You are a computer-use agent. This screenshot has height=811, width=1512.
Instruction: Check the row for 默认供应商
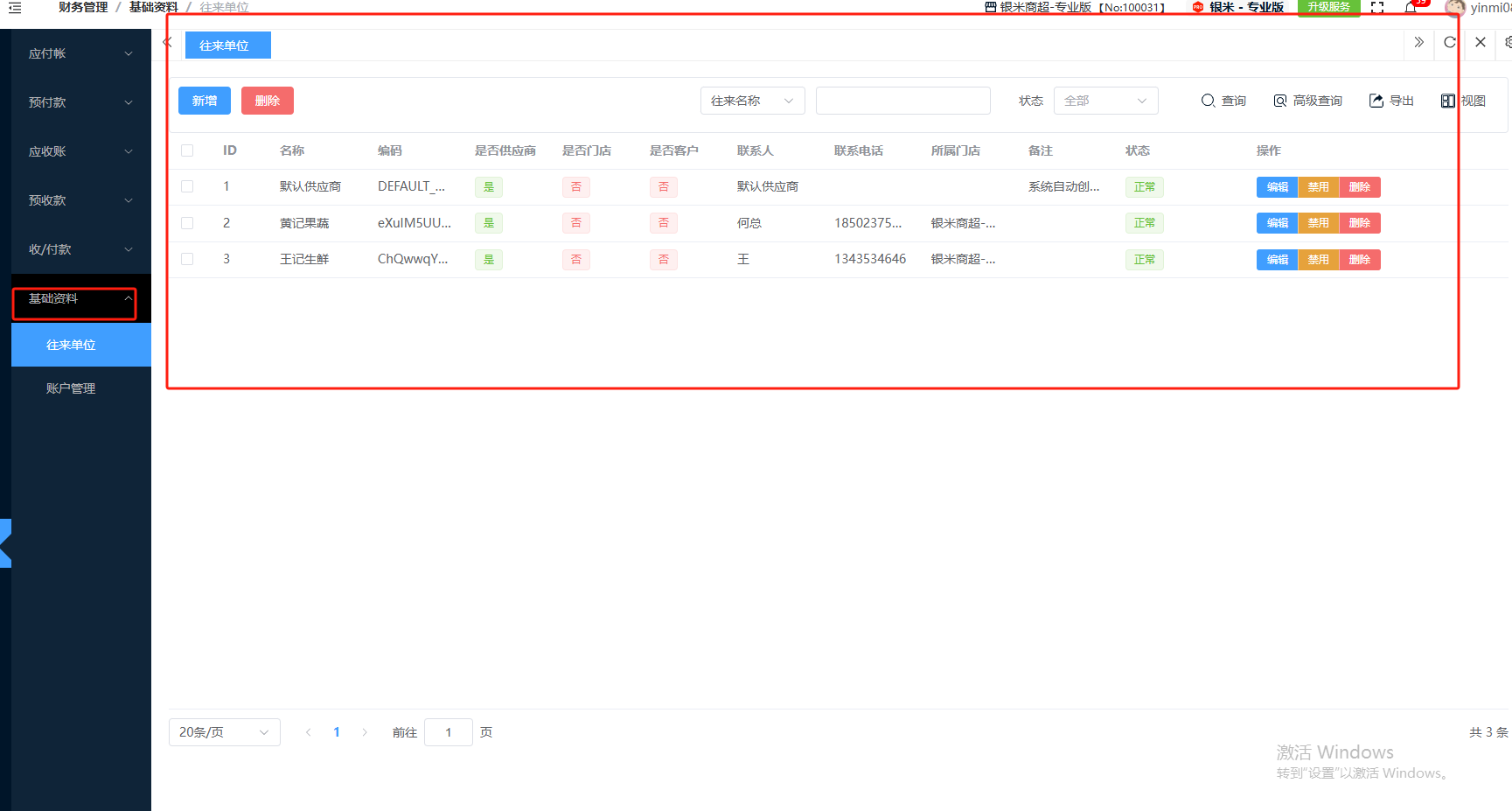pos(187,186)
